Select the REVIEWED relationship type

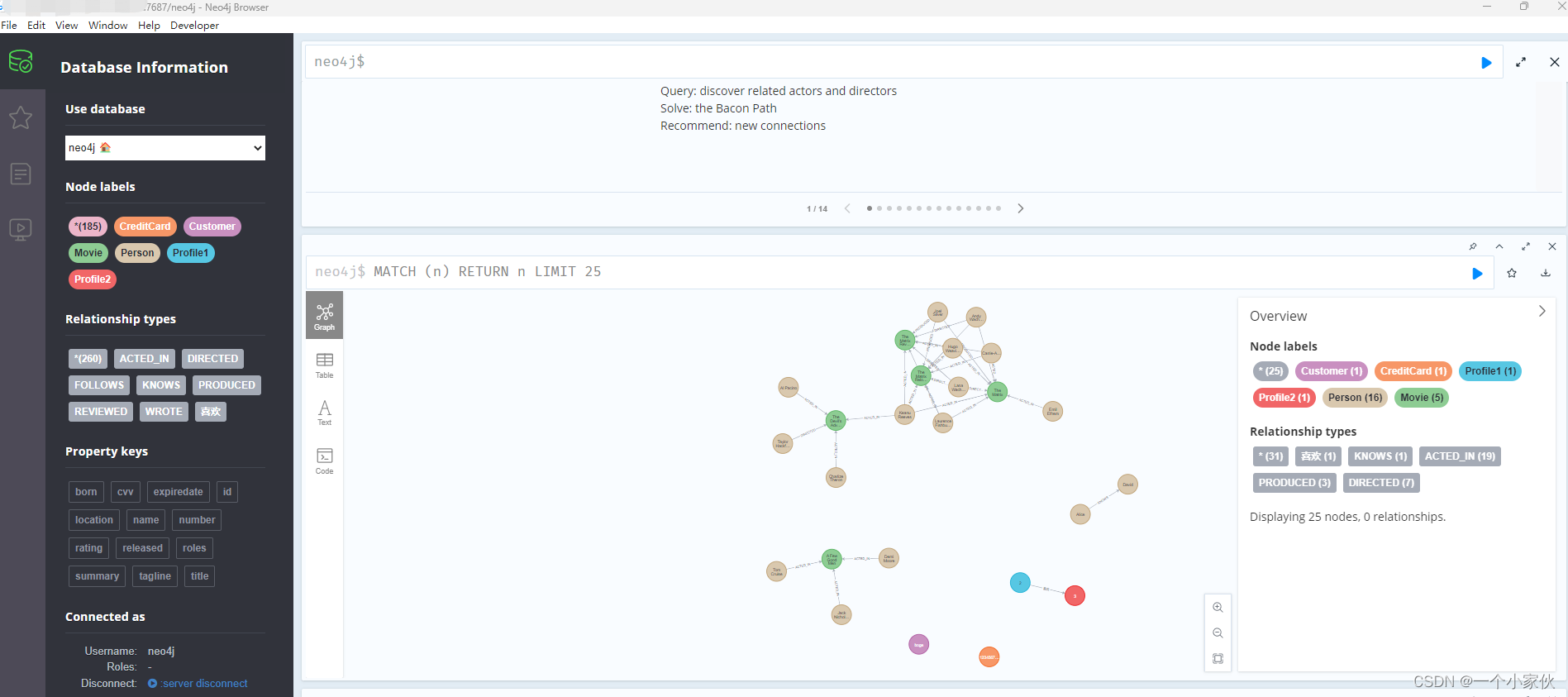point(101,412)
